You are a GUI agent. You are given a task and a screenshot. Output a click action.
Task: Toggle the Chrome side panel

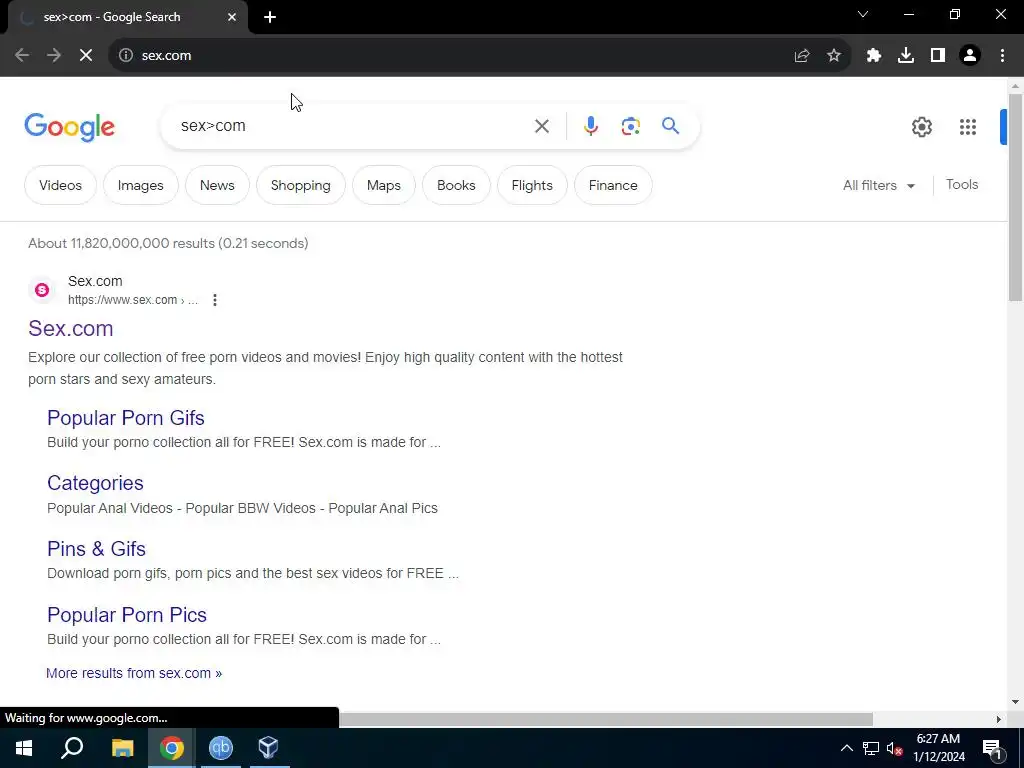point(938,56)
